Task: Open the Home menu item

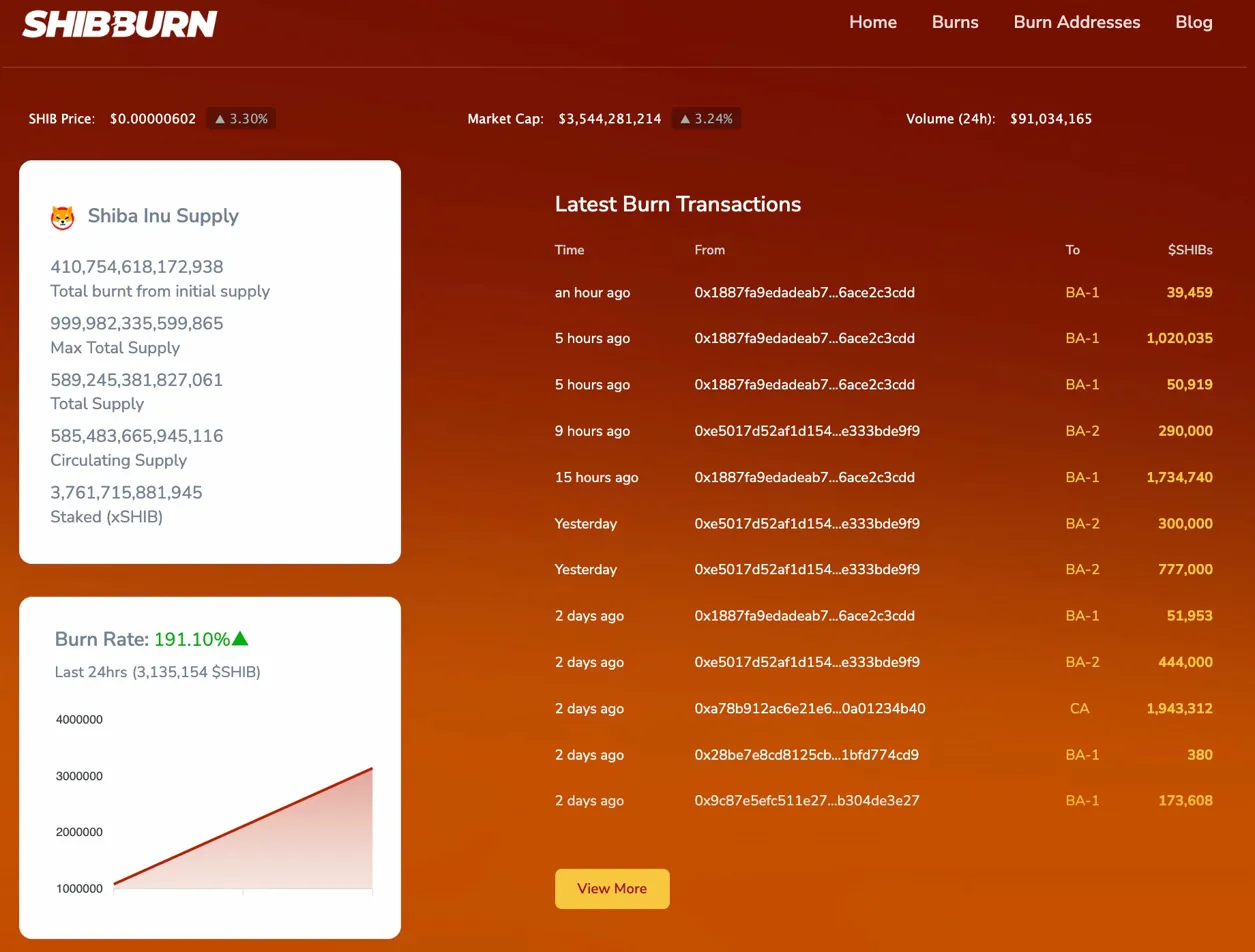Action: [x=872, y=22]
